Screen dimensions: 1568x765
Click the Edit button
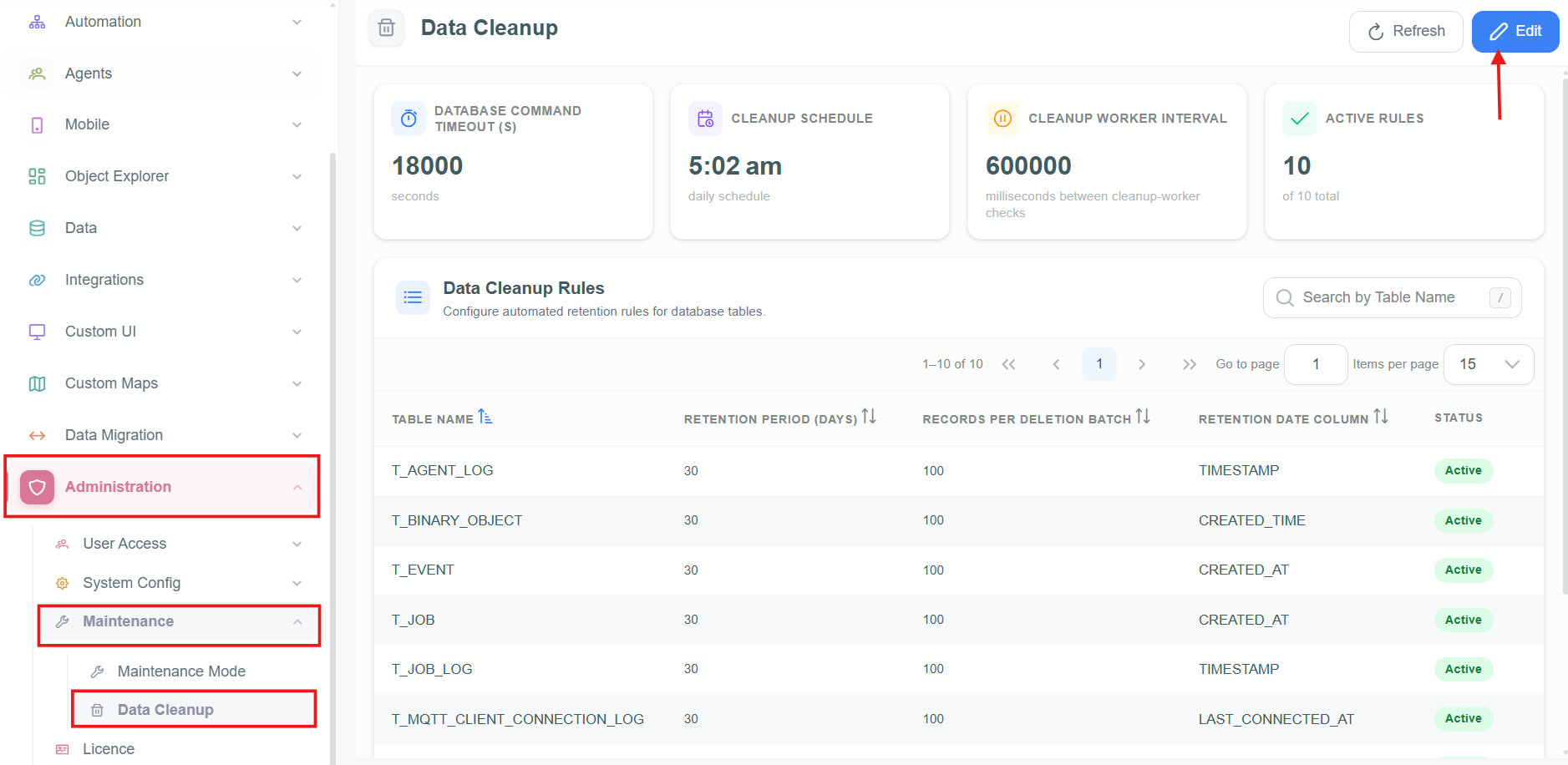coord(1515,32)
